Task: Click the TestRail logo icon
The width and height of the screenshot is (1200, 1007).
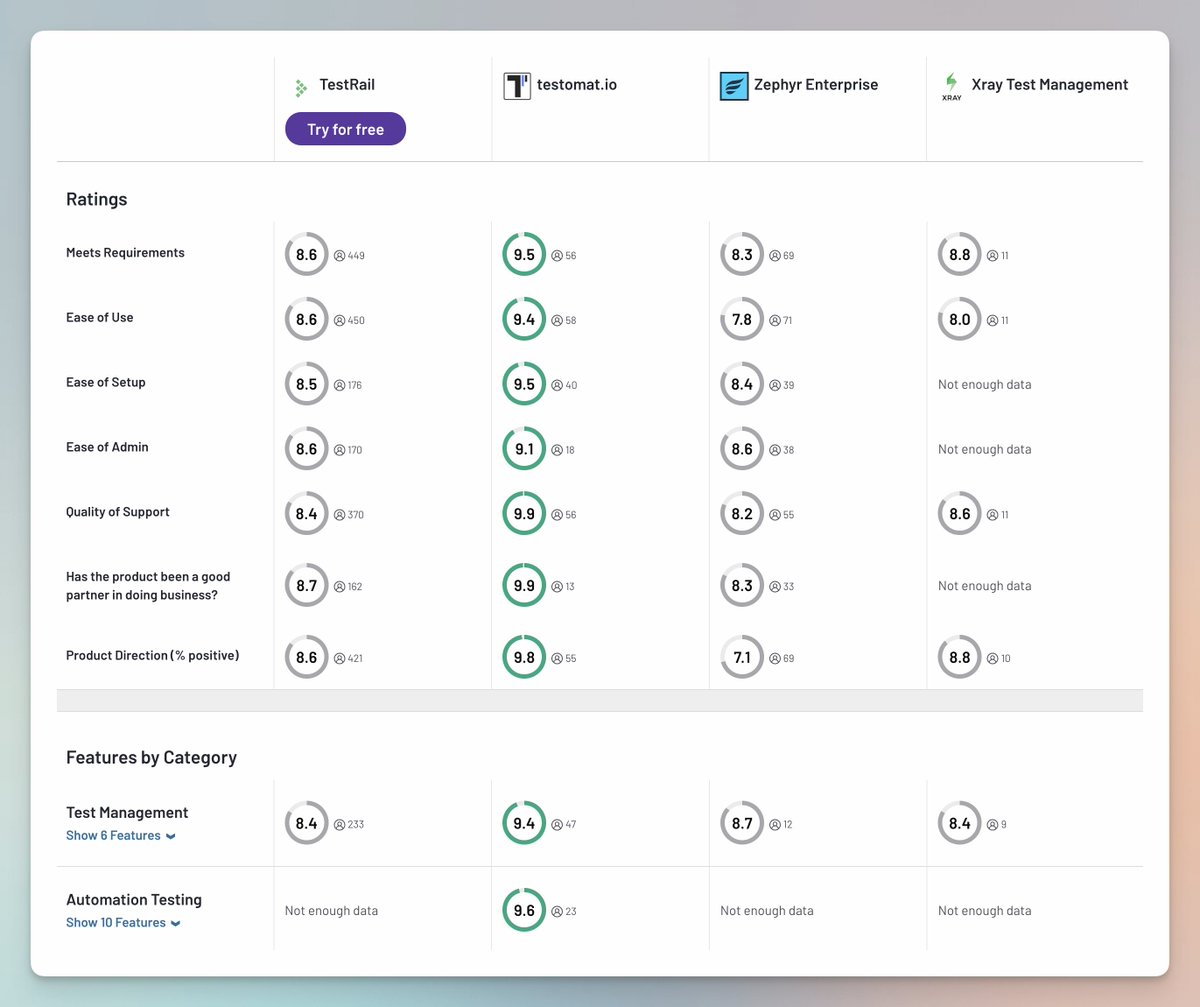Action: coord(301,87)
